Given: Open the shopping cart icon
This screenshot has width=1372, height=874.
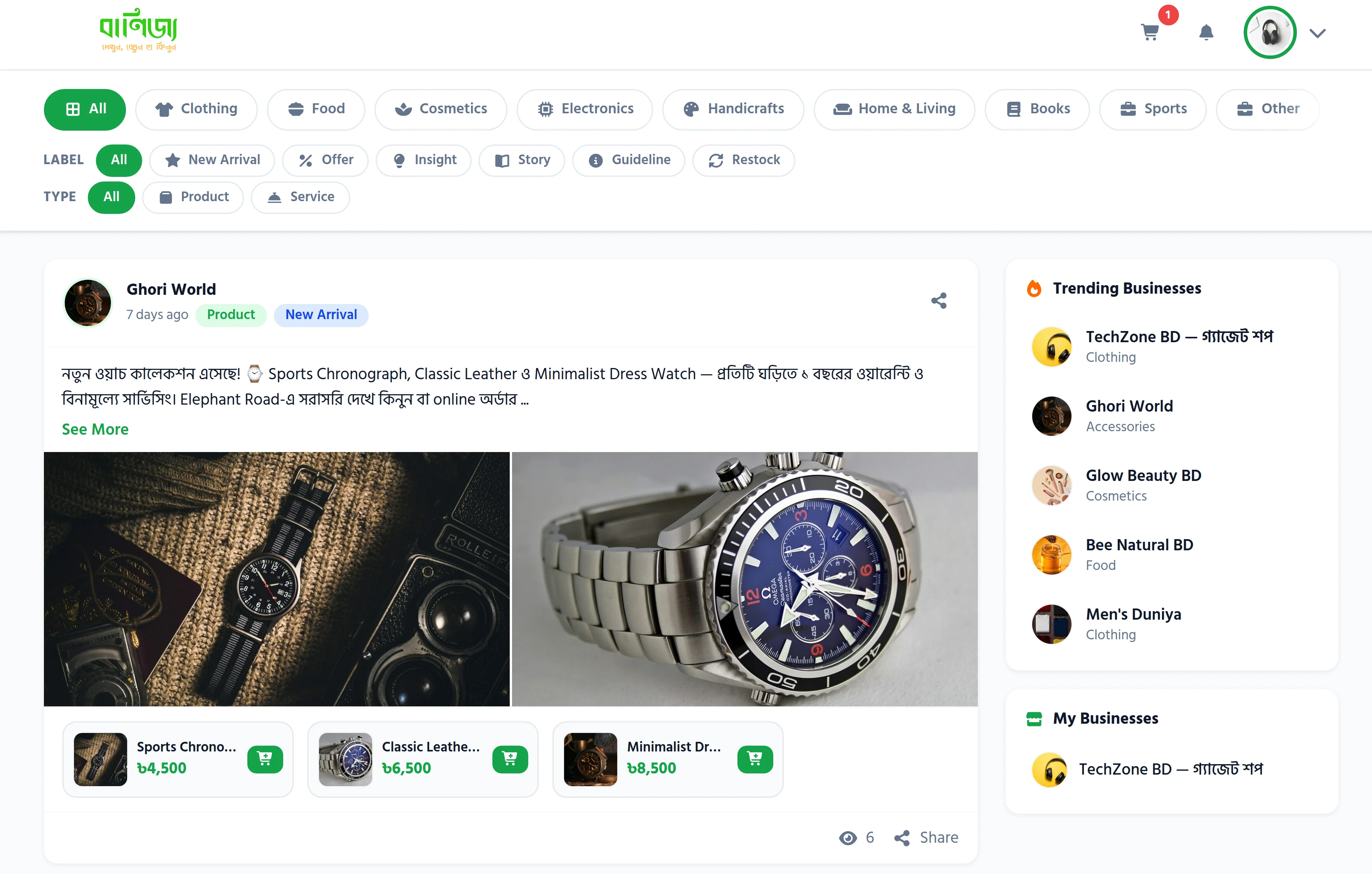Looking at the screenshot, I should (x=1150, y=32).
